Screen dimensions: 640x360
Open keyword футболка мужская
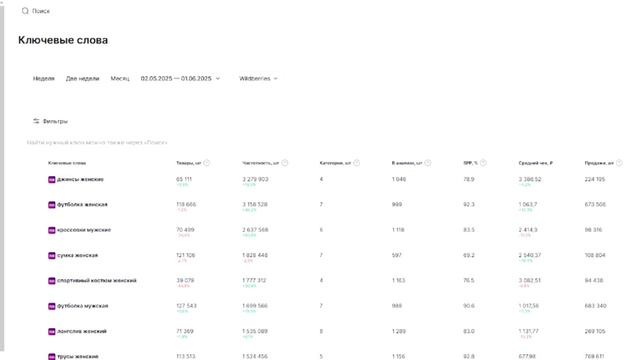(82, 306)
